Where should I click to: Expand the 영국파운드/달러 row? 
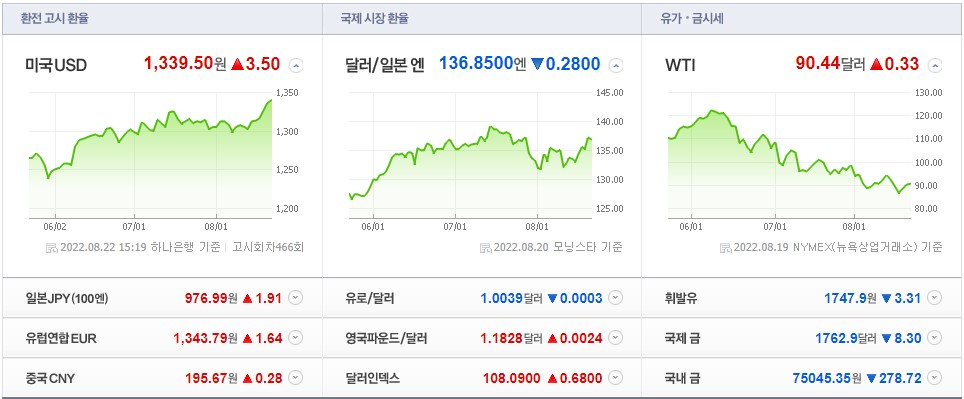click(615, 338)
